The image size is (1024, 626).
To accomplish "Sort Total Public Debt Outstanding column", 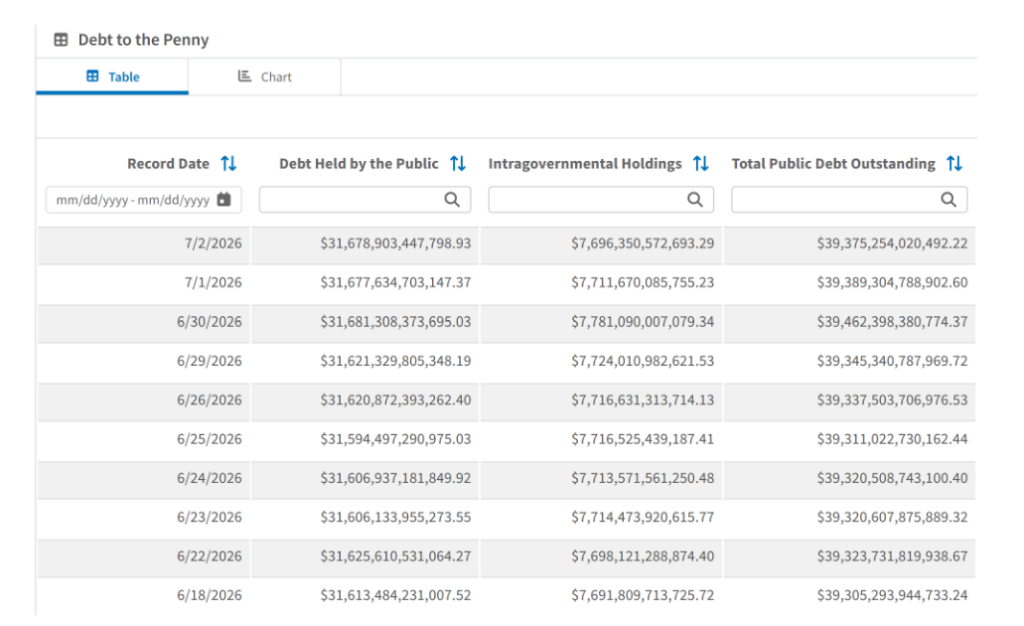I will pos(954,163).
